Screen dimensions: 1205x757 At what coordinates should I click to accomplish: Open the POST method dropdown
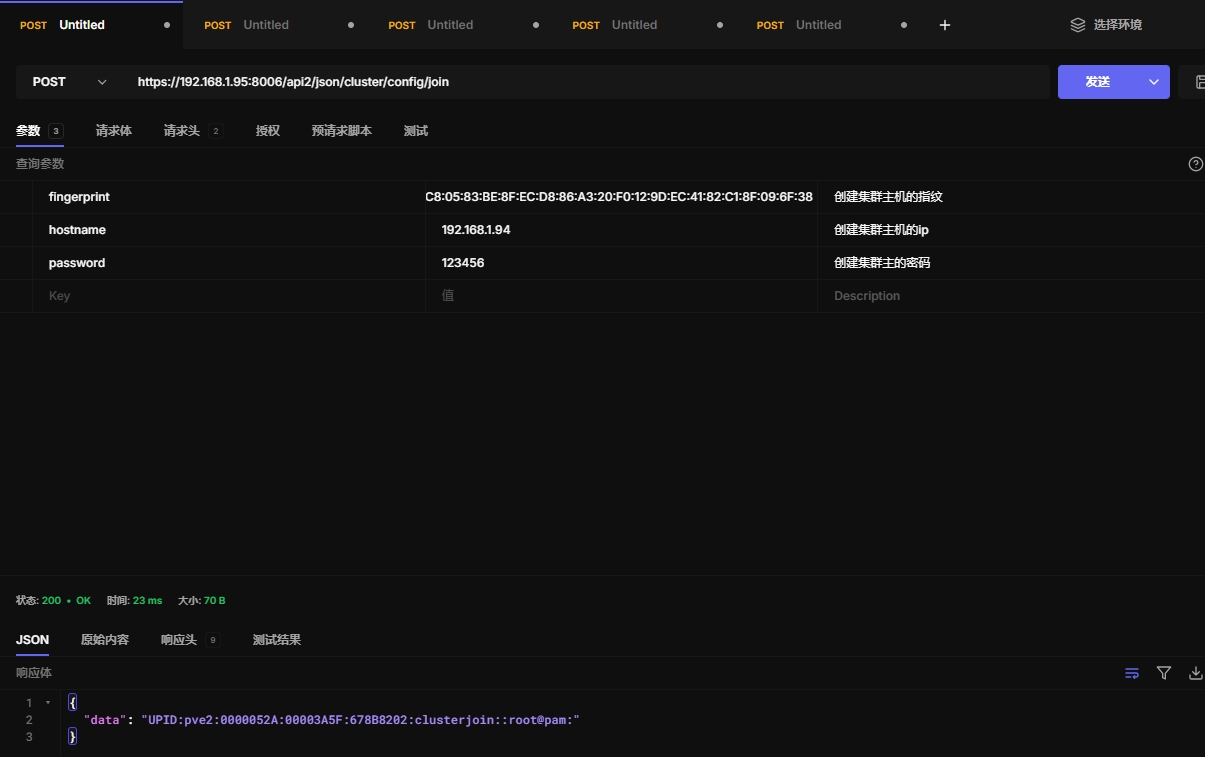(68, 82)
